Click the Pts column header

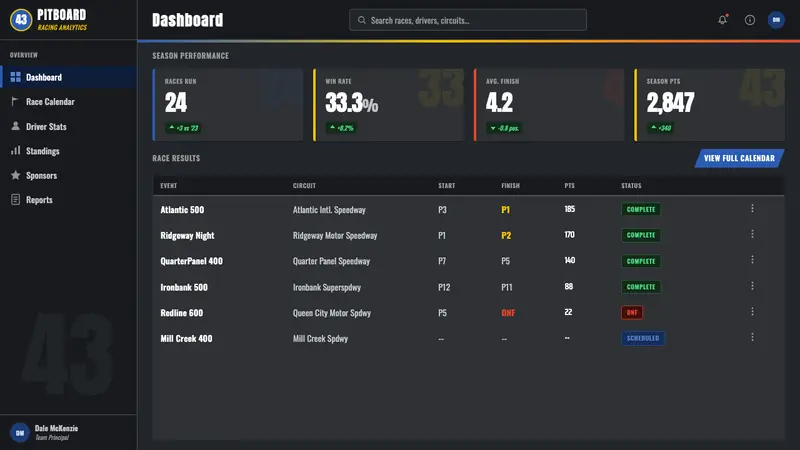[569, 186]
